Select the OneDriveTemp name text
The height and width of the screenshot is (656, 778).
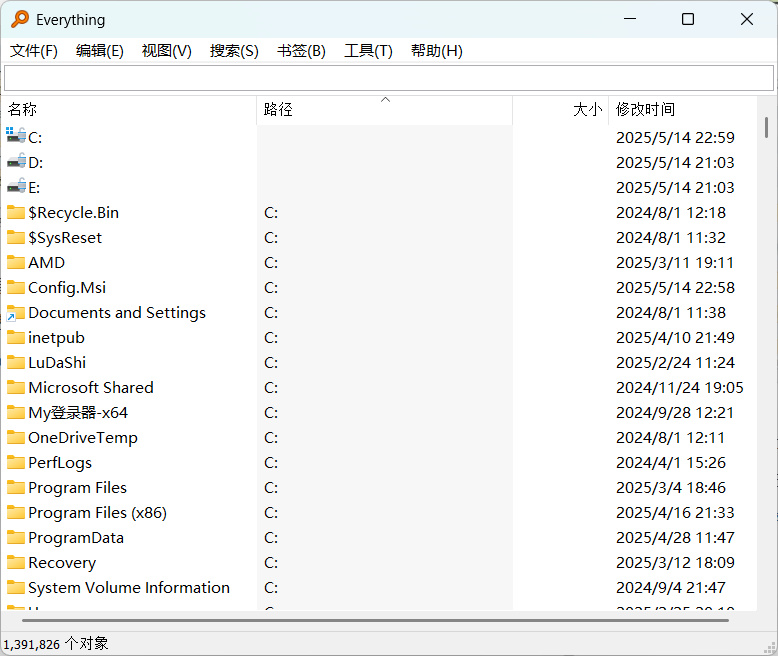83,437
